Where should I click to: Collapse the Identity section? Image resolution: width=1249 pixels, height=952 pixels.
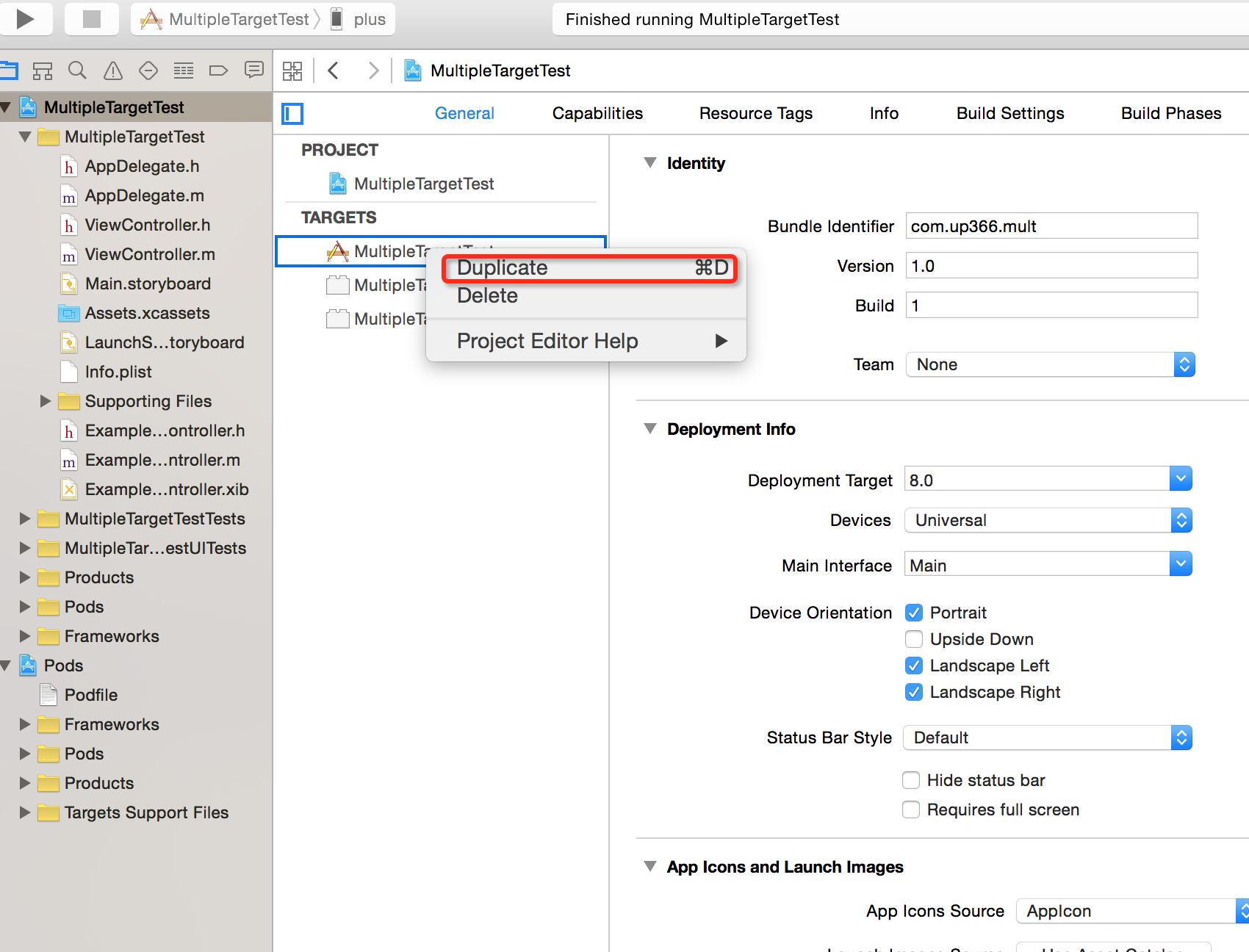[650, 163]
